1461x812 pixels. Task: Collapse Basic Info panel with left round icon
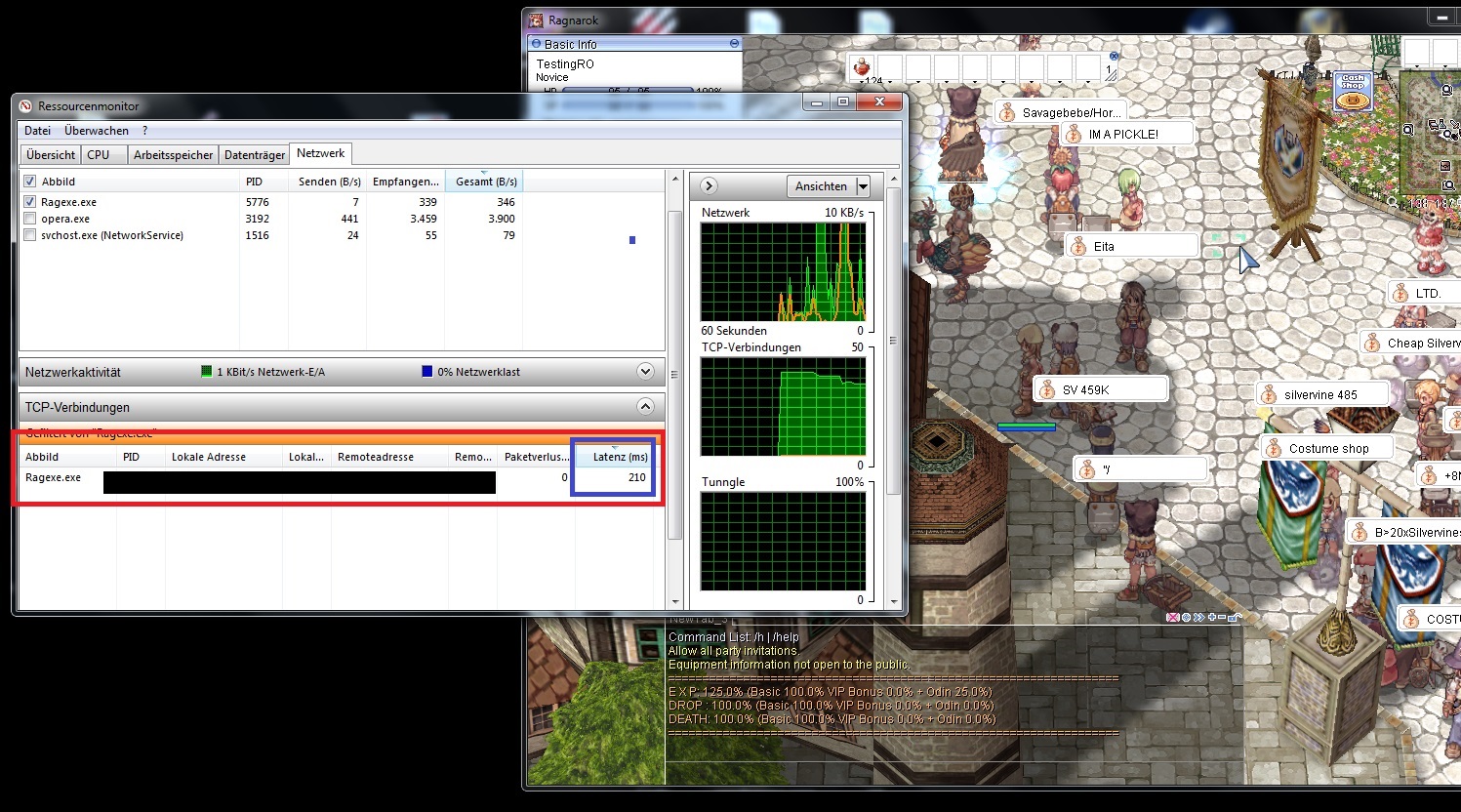tap(536, 44)
